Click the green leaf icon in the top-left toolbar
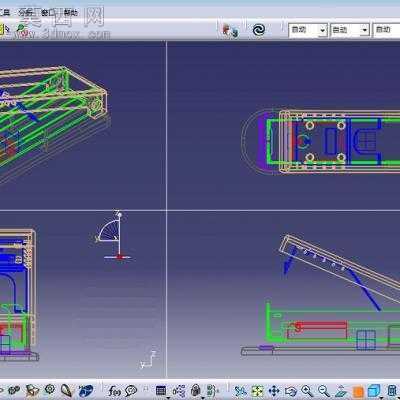The width and height of the screenshot is (400, 400). click(21, 29)
